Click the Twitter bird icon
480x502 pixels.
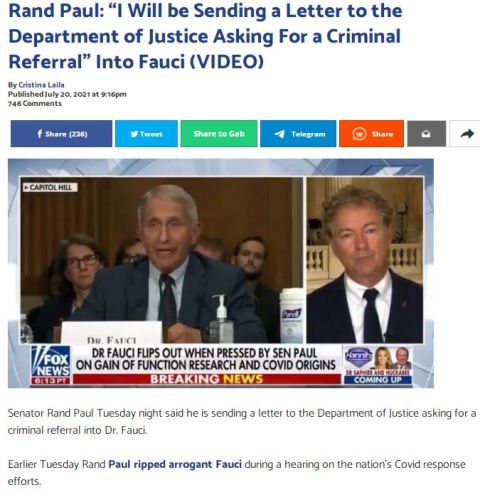click(x=134, y=134)
